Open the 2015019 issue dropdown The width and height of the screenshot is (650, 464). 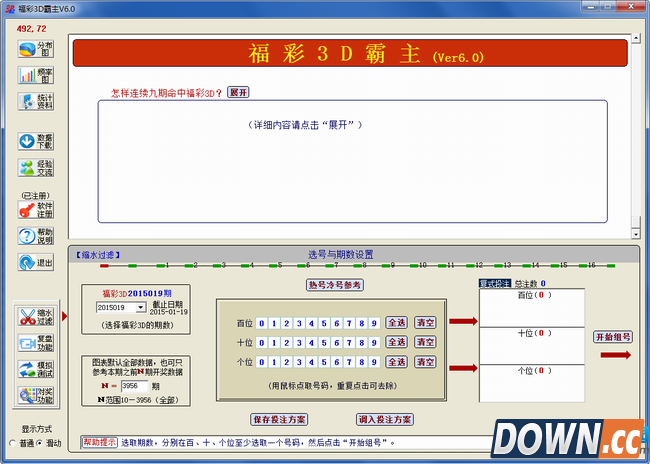tap(141, 307)
